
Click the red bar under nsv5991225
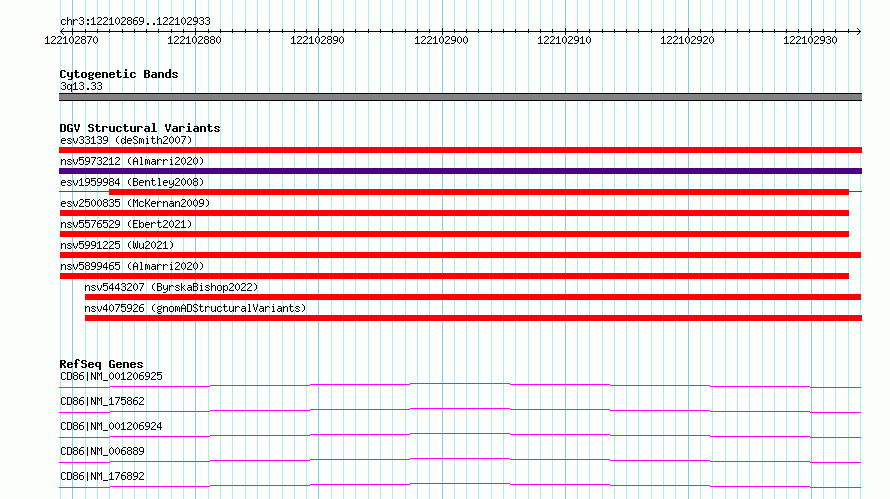point(460,255)
